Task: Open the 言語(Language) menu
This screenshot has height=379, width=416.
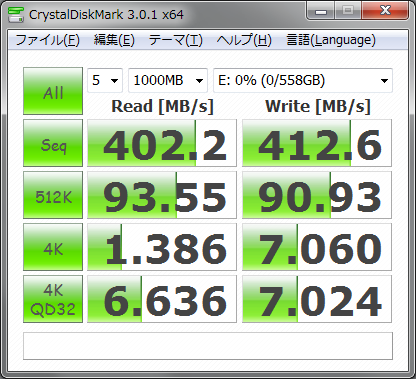Action: pos(331,40)
